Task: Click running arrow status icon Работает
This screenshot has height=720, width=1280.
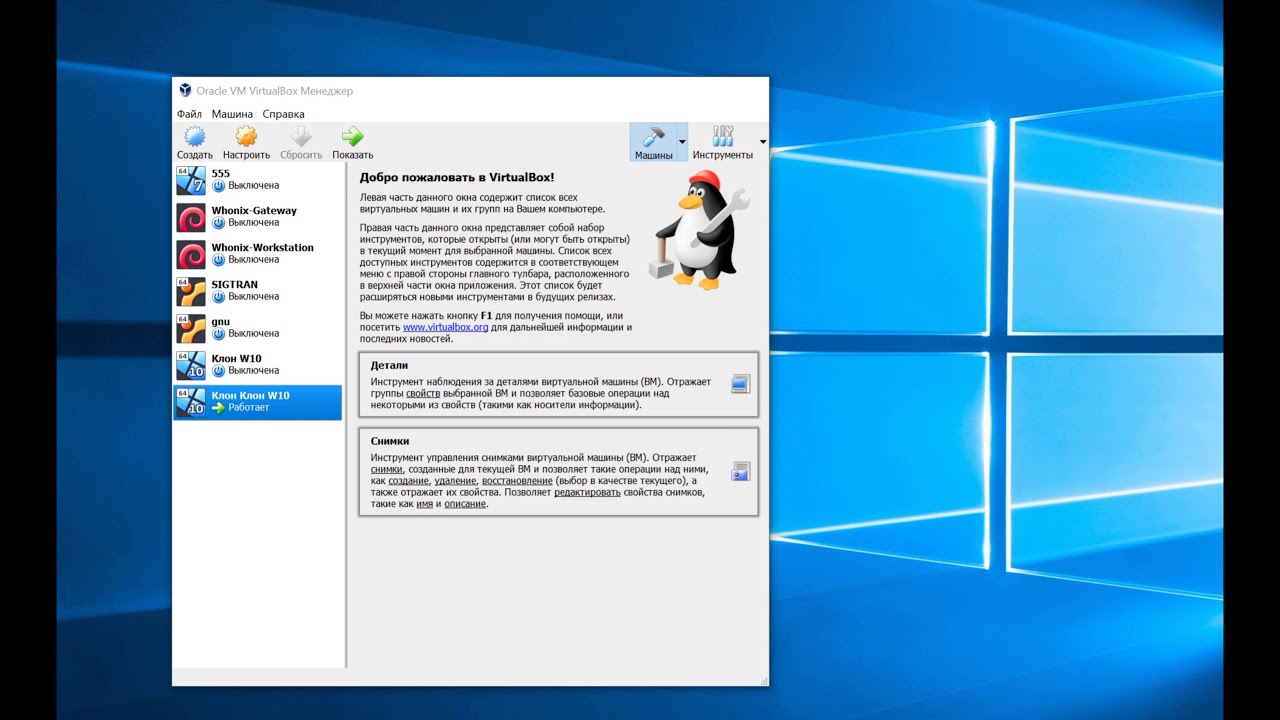Action: (x=218, y=407)
